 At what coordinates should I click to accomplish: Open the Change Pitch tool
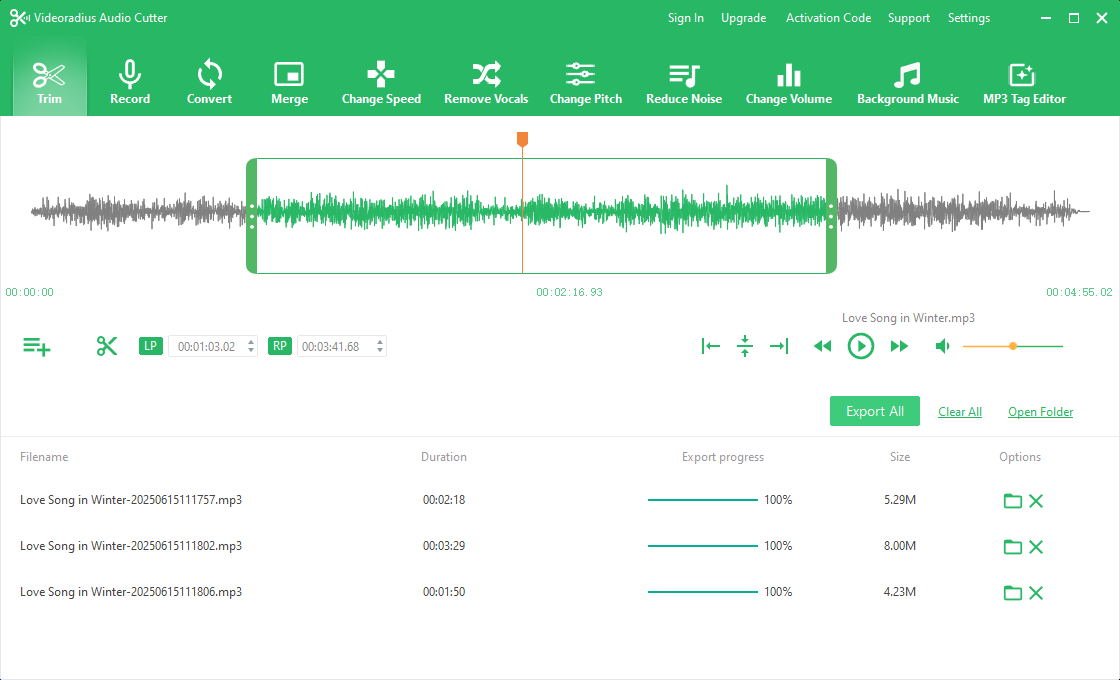585,82
